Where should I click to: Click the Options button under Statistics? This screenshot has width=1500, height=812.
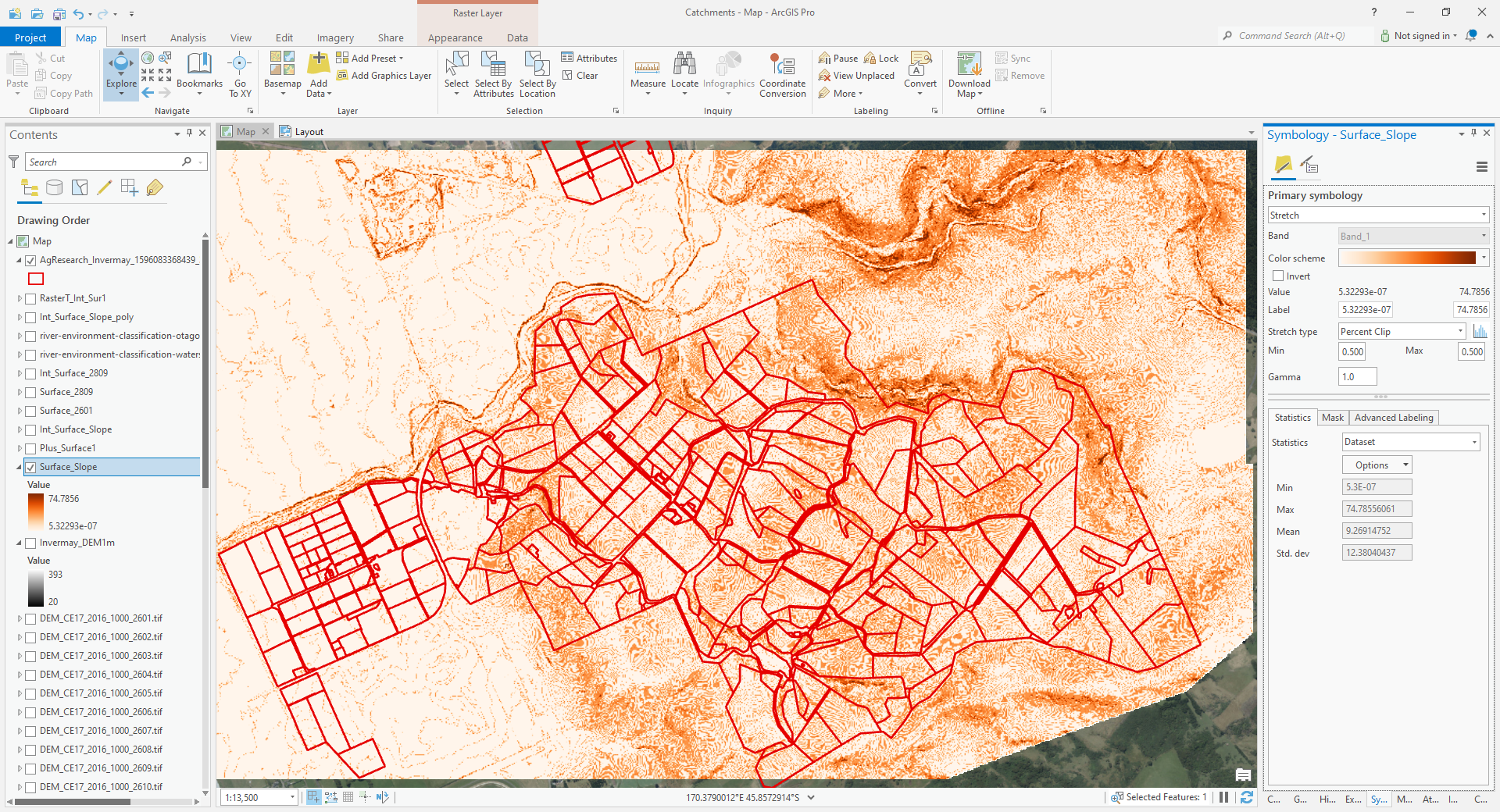[1376, 465]
